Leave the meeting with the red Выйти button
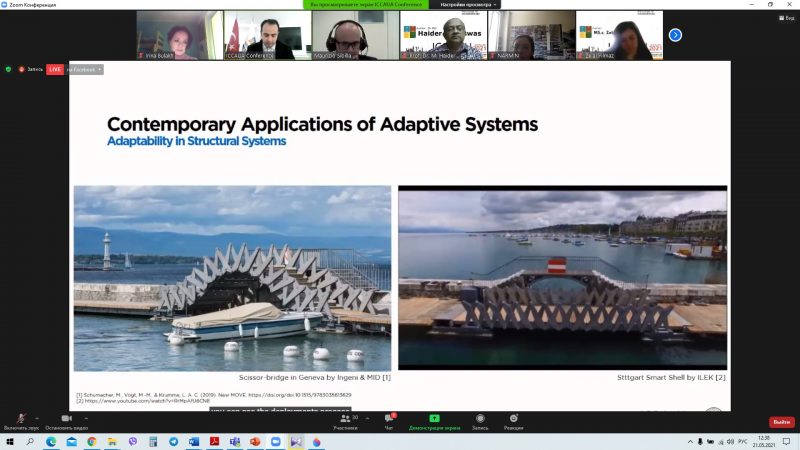The height and width of the screenshot is (450, 800). tap(782, 422)
